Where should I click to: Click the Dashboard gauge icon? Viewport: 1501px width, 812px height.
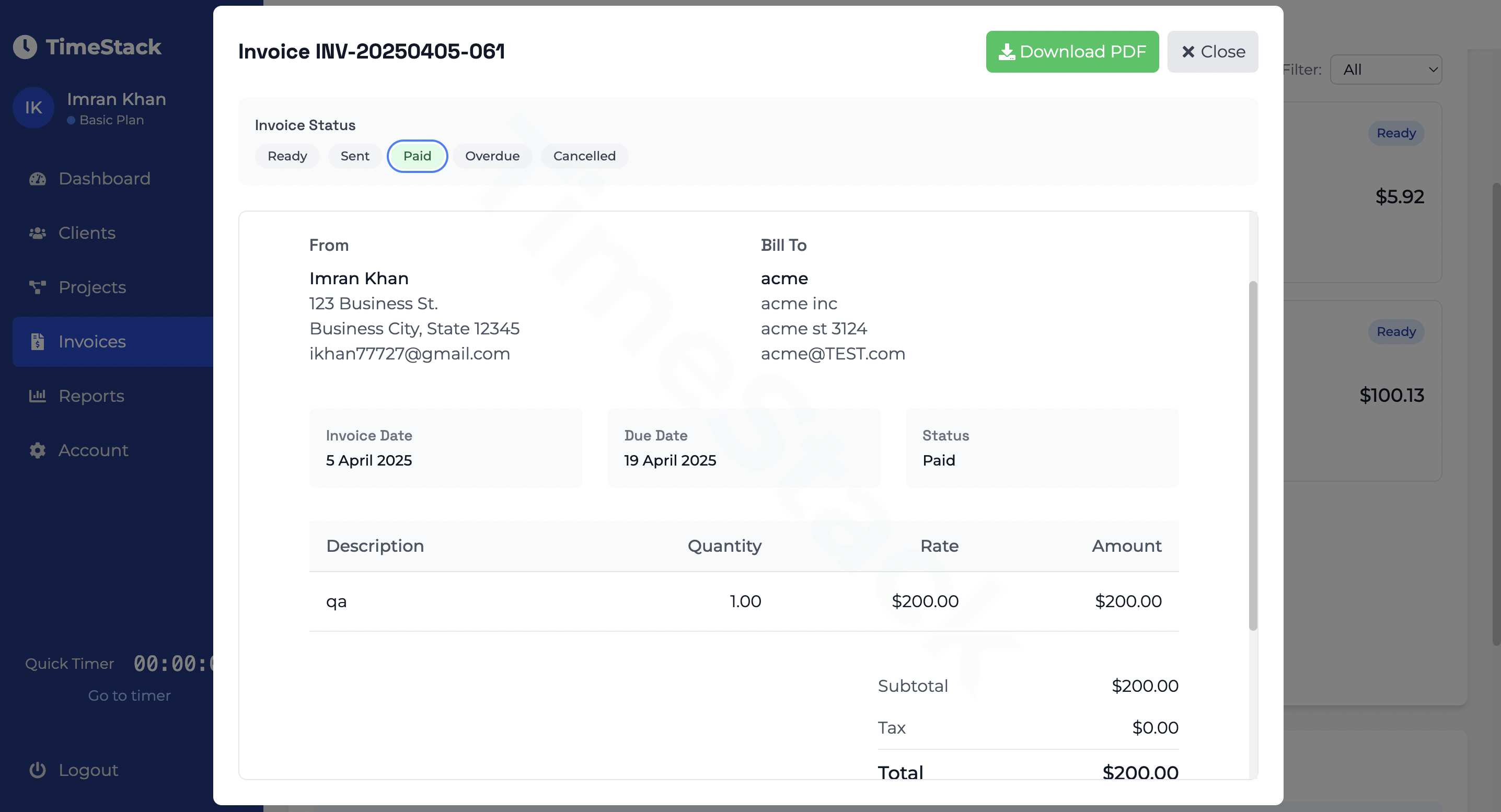tap(38, 179)
